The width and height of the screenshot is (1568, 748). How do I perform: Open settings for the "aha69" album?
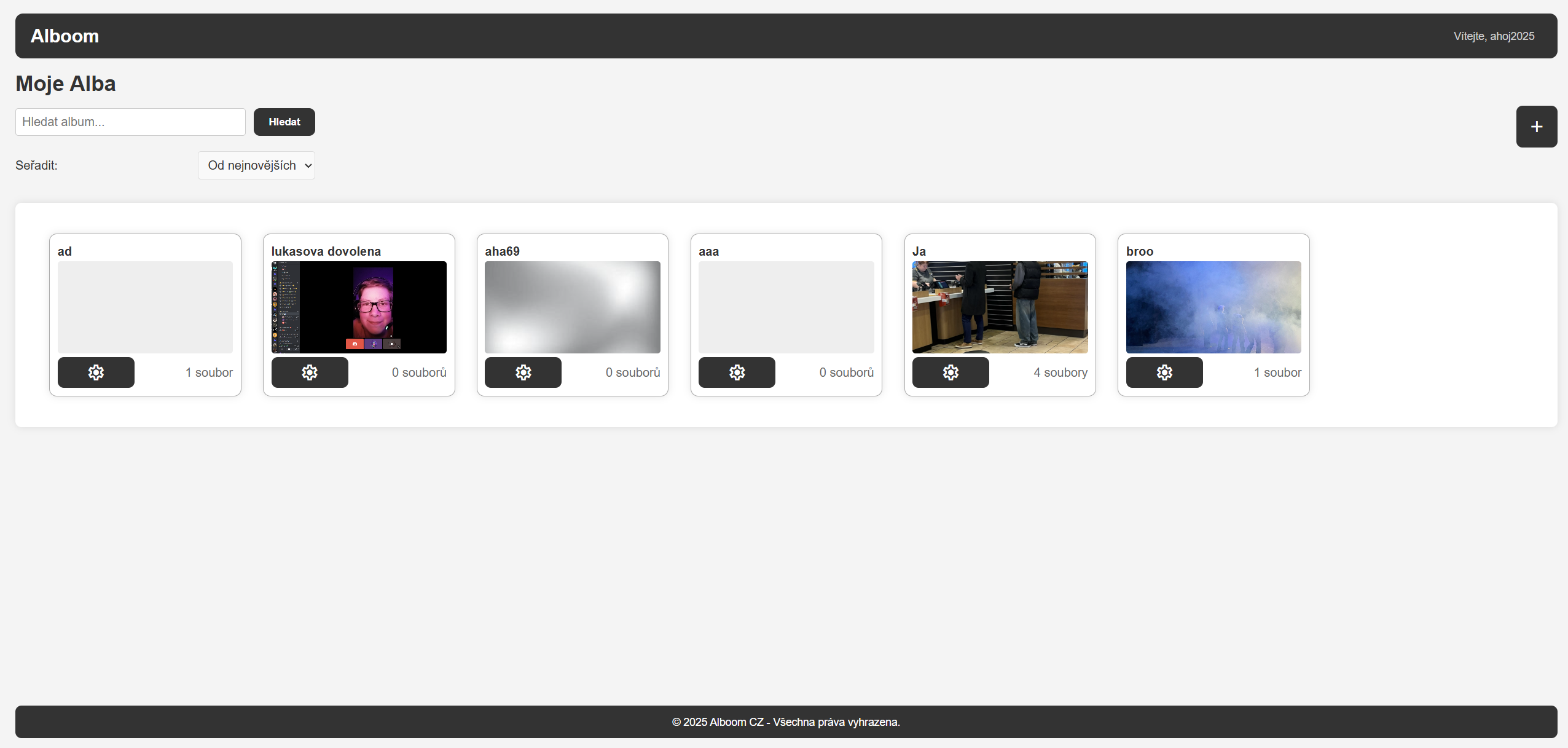(523, 372)
